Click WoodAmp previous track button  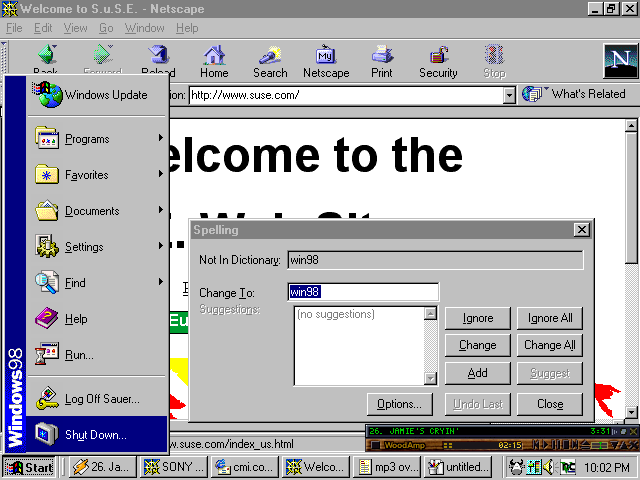(x=536, y=444)
